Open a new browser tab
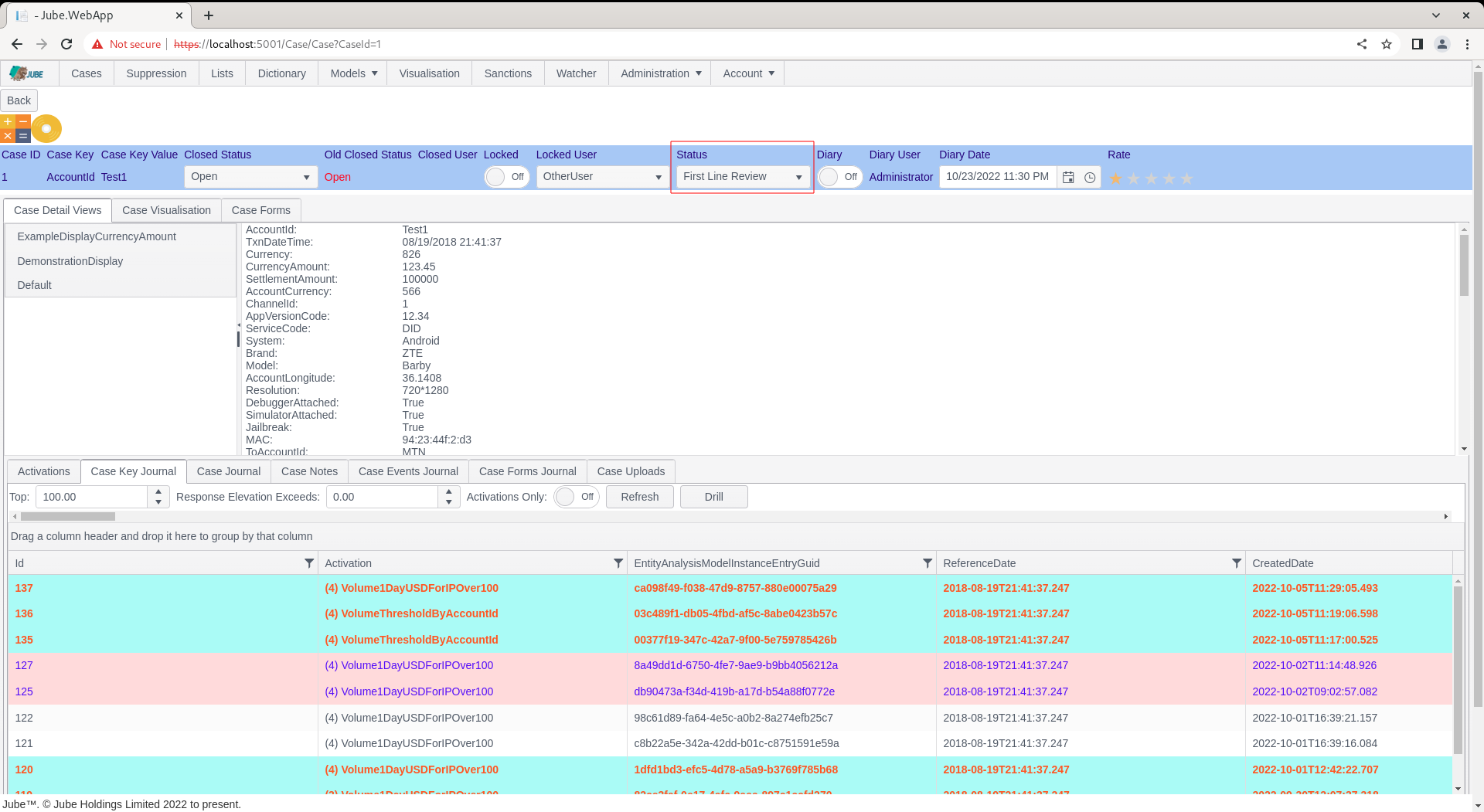1484x812 pixels. pos(209,15)
